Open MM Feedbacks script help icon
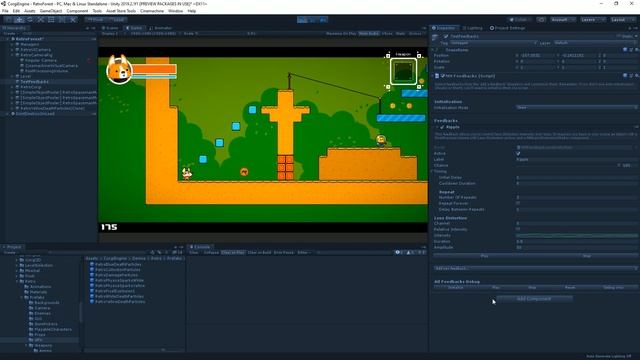This screenshot has height=360, width=640. pyautogui.click(x=625, y=76)
